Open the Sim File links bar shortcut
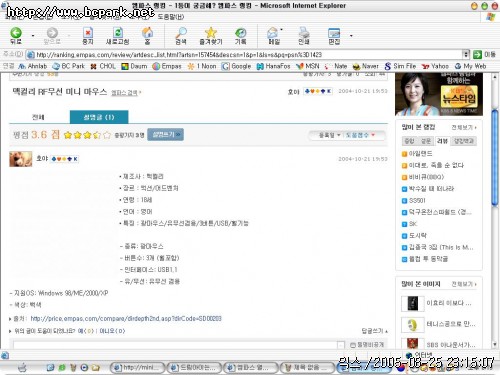 coord(400,66)
